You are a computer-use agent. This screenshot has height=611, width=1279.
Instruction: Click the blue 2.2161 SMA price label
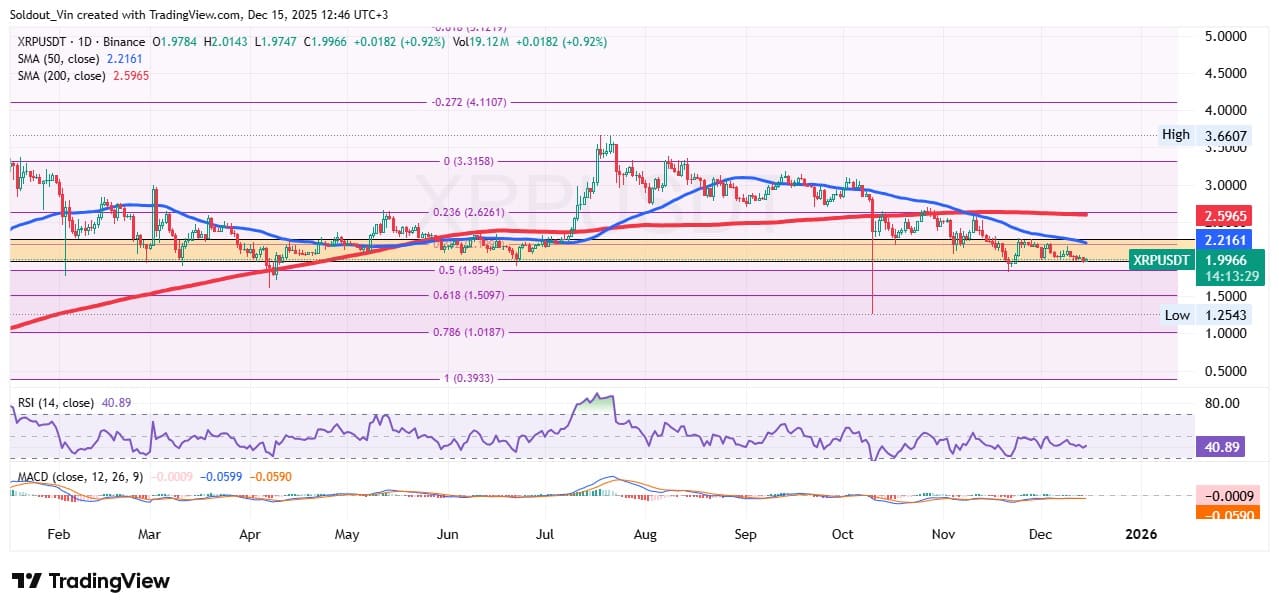point(1224,240)
